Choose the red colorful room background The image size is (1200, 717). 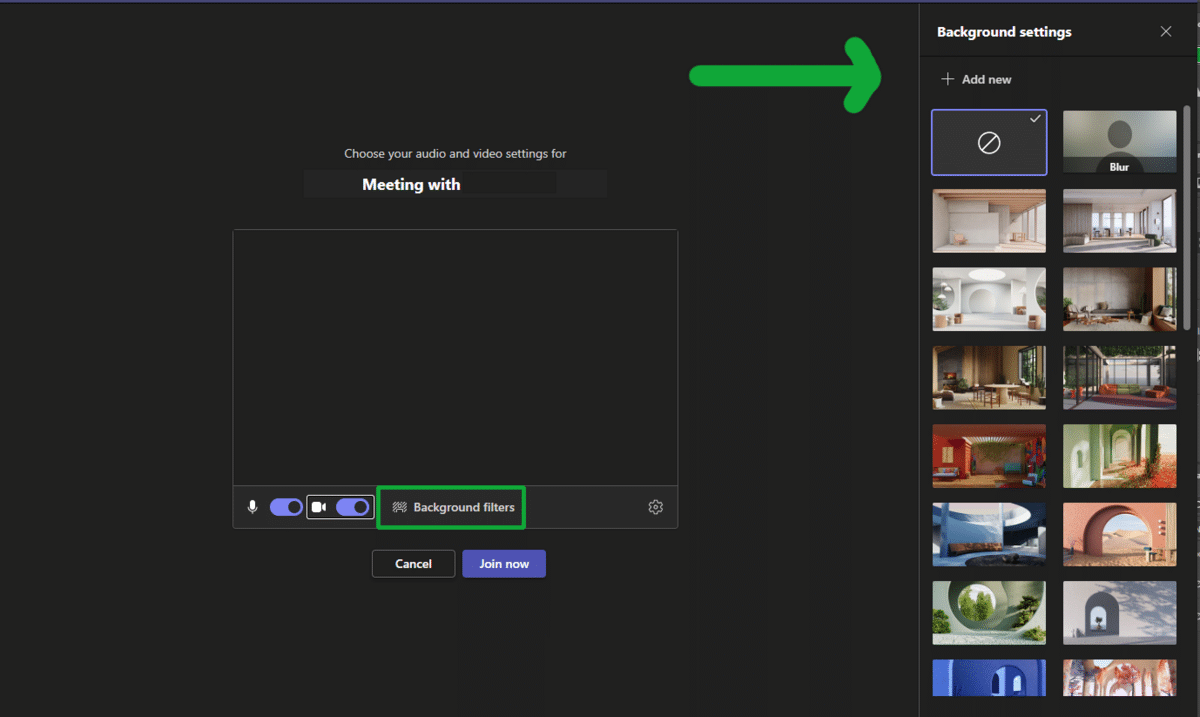click(989, 456)
